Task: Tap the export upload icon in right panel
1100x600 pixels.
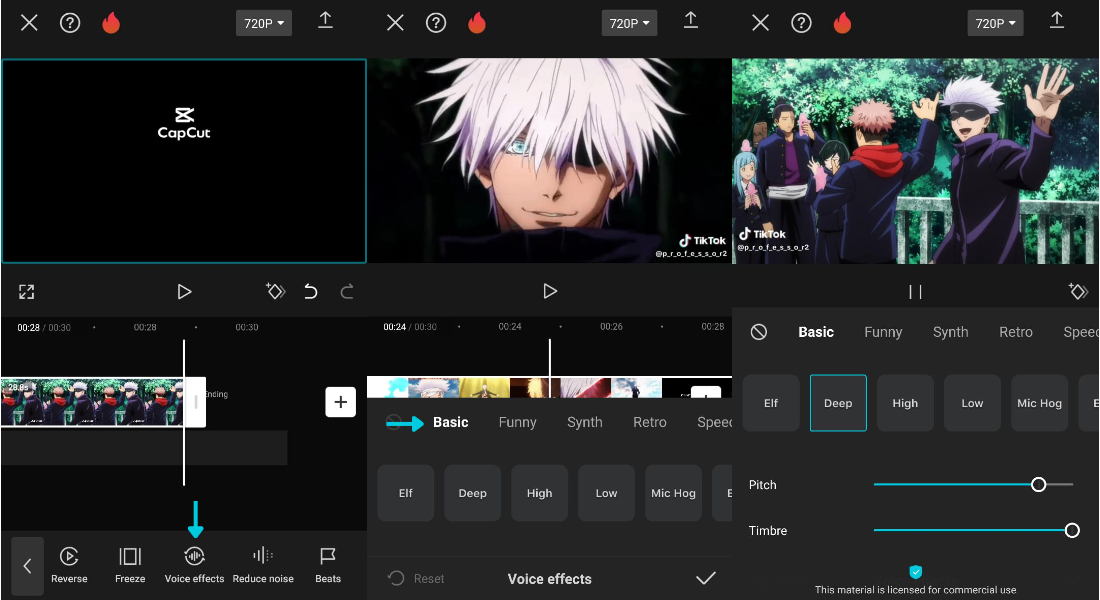Action: pyautogui.click(x=1057, y=20)
